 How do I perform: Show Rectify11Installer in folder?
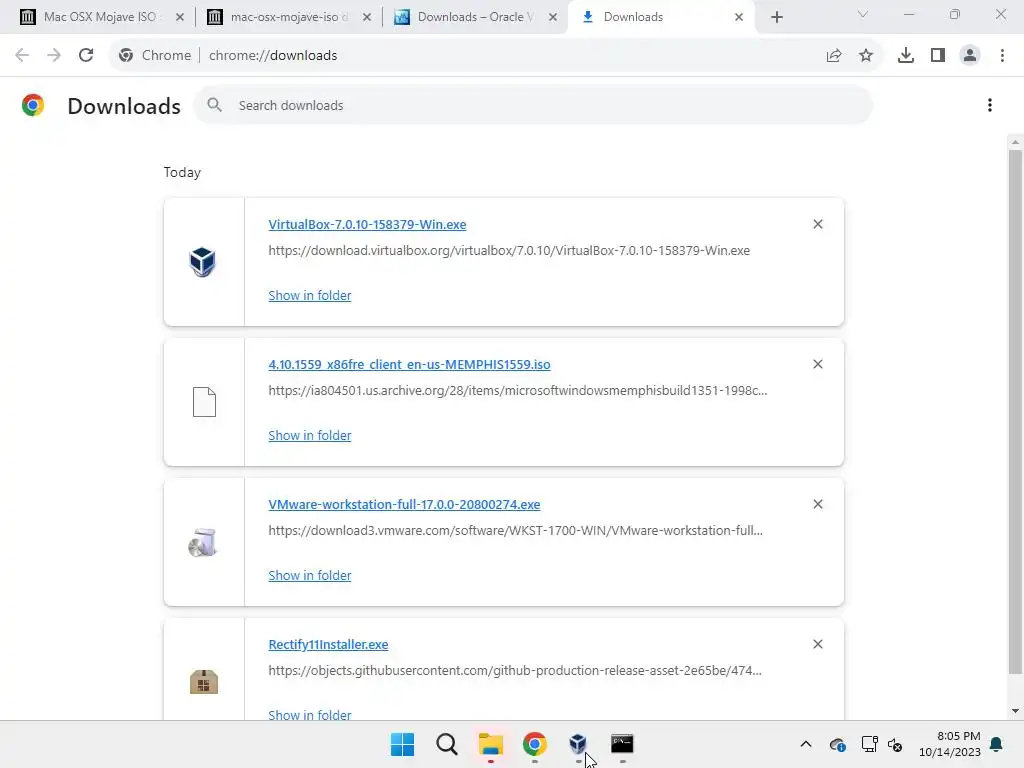coord(310,714)
